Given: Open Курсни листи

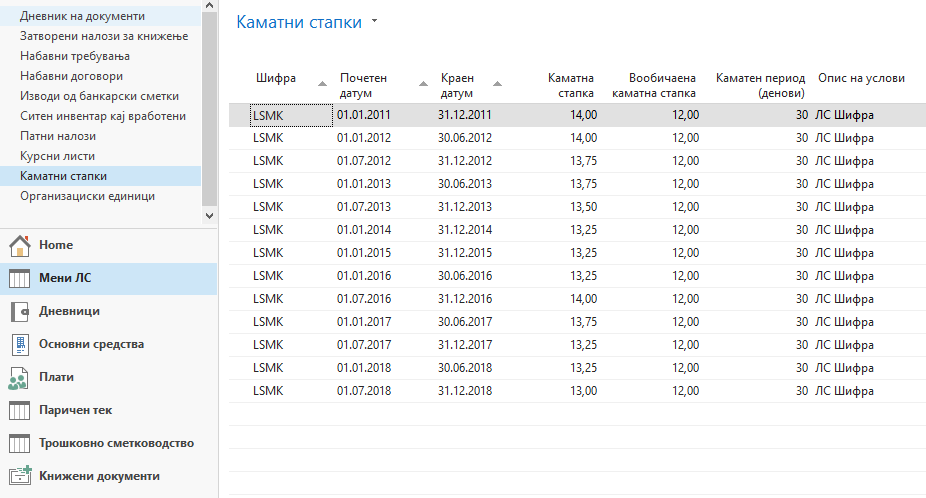Looking at the screenshot, I should [57, 157].
